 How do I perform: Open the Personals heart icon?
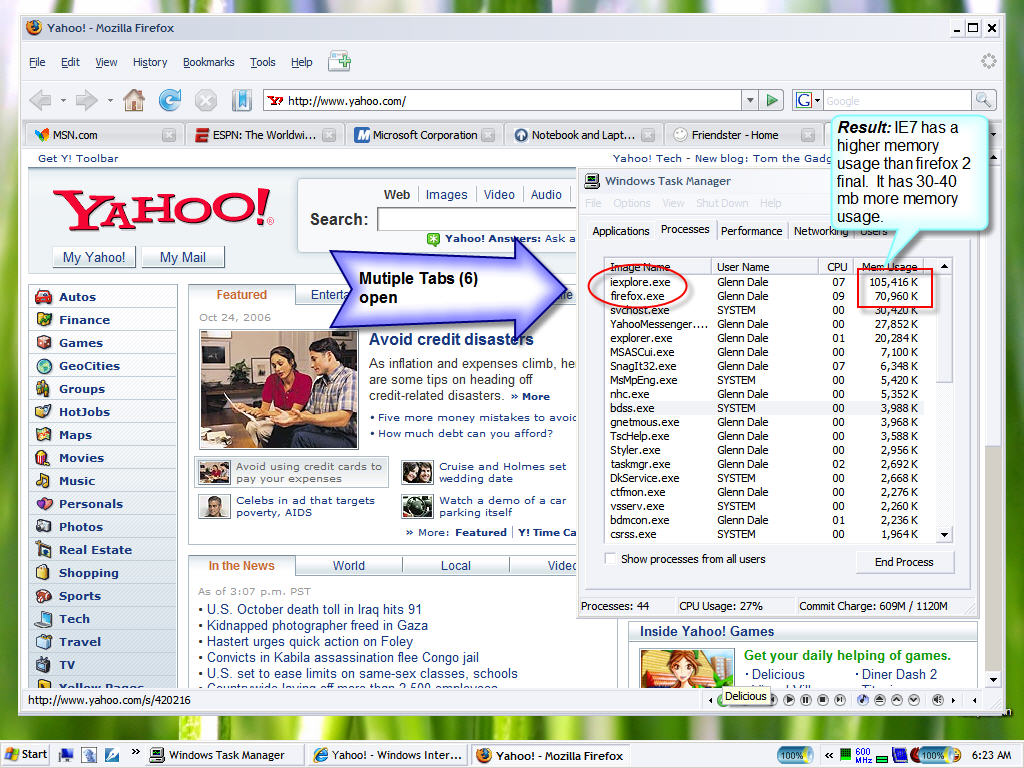point(44,504)
